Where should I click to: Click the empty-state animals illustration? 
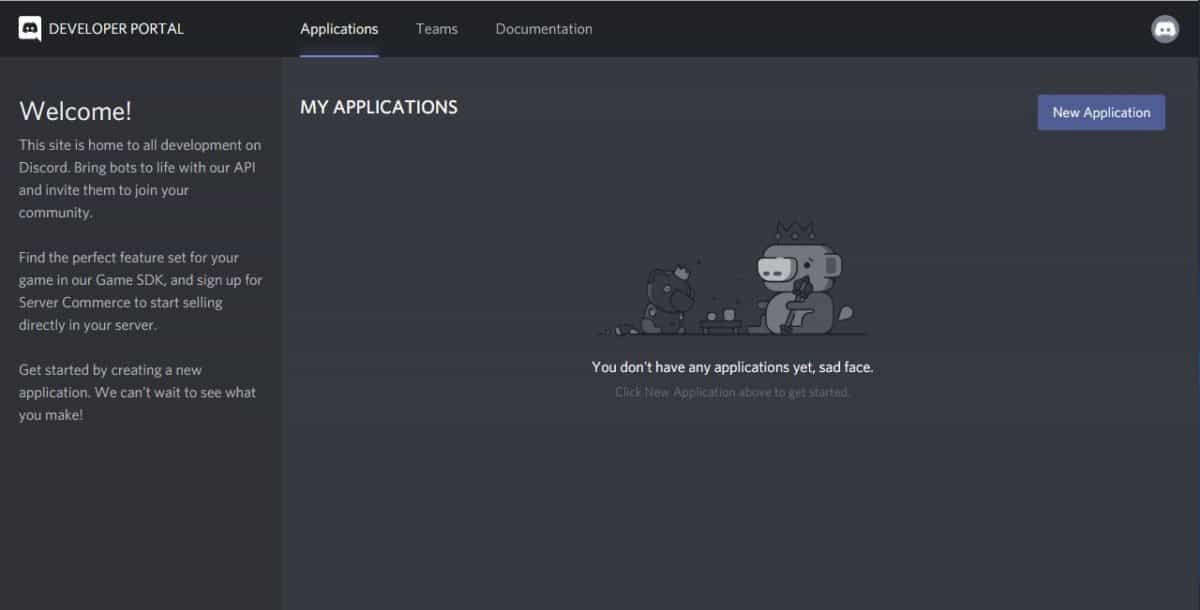pos(733,279)
